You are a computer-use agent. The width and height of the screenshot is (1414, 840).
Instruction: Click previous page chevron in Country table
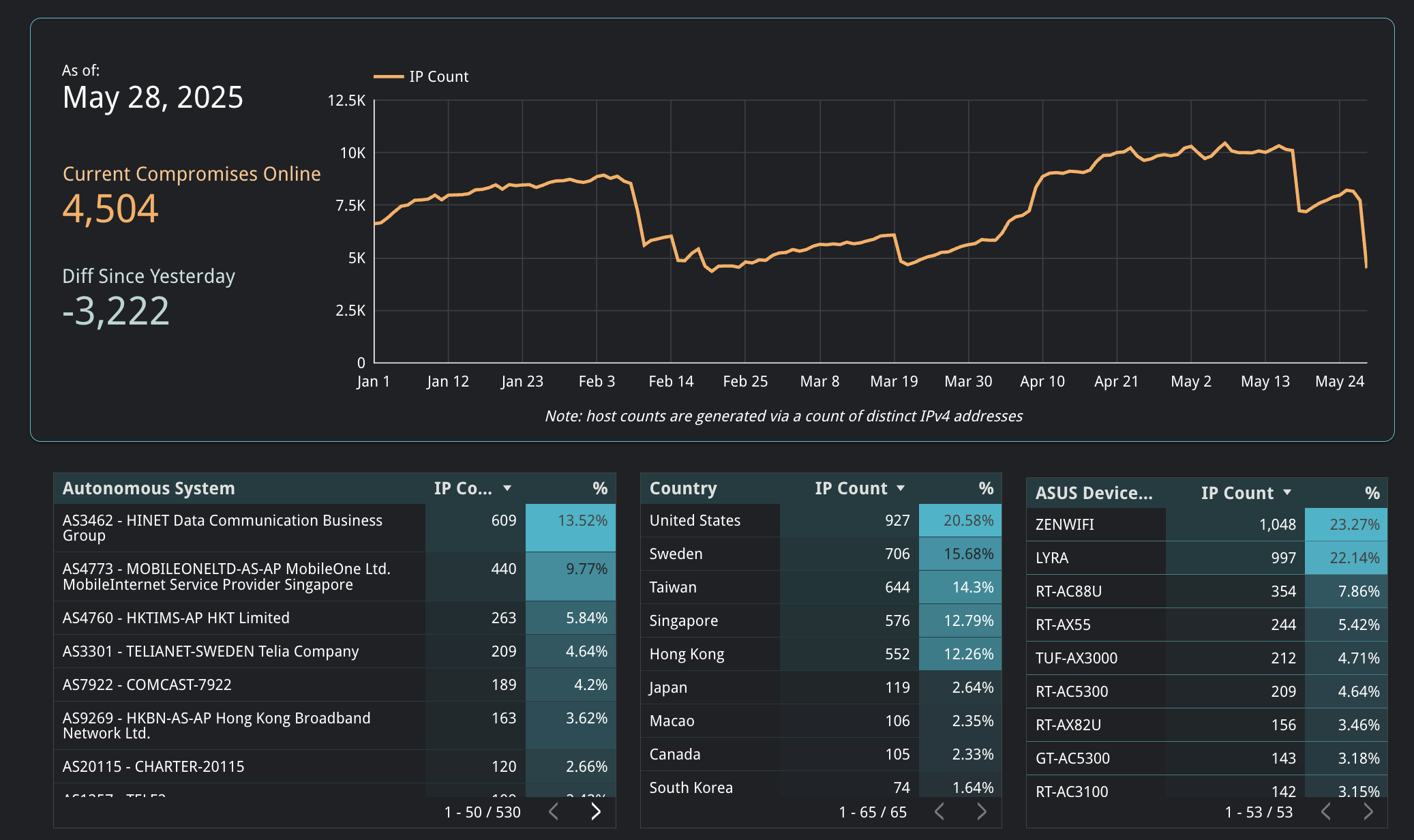939,812
